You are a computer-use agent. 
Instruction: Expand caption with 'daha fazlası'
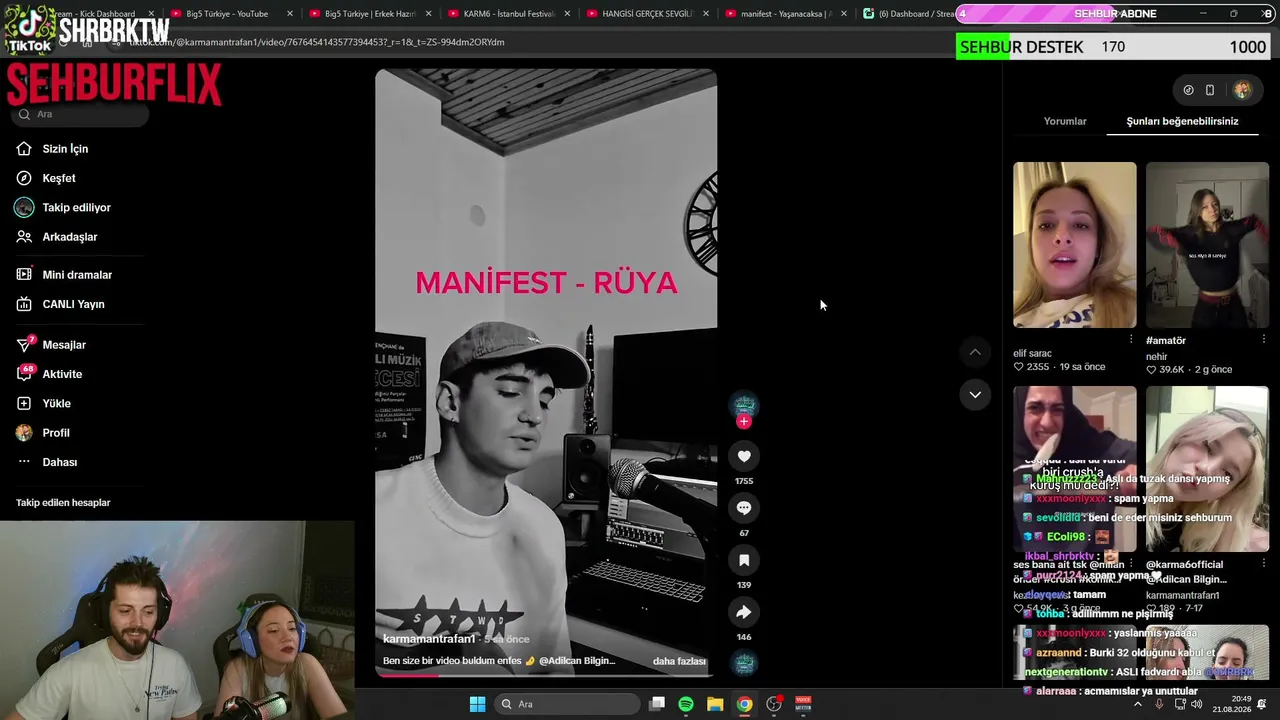(x=679, y=661)
